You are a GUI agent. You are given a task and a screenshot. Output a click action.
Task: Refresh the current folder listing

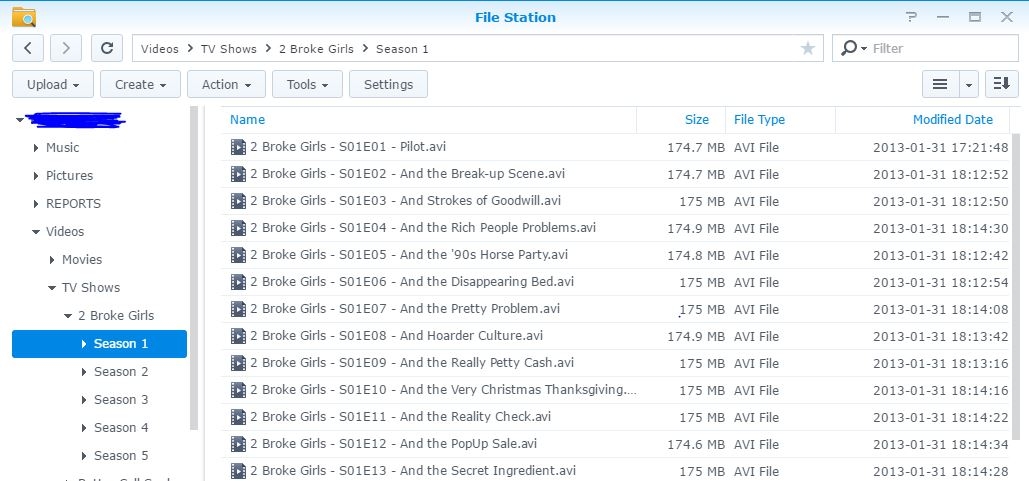coord(106,48)
